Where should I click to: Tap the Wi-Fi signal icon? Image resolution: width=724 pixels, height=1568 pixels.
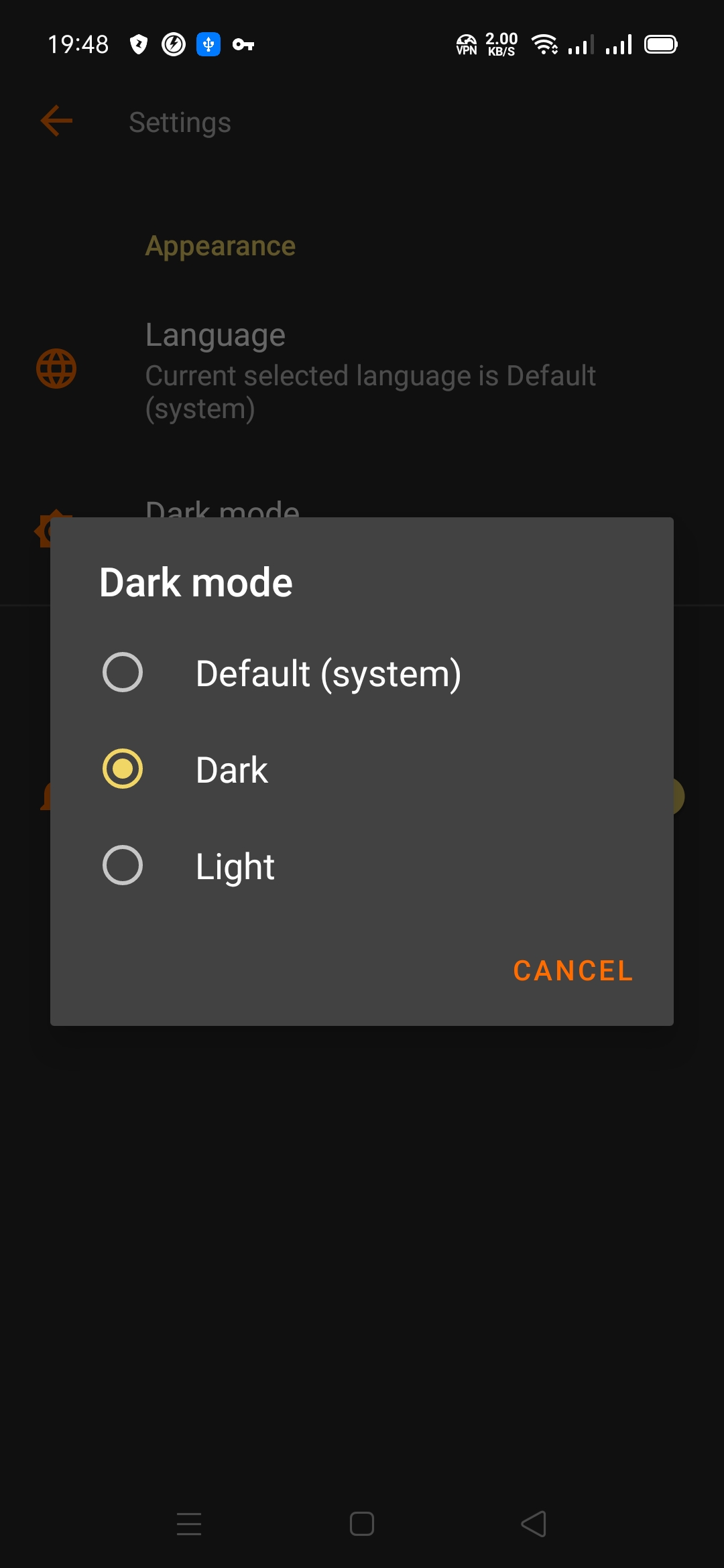coord(544,45)
